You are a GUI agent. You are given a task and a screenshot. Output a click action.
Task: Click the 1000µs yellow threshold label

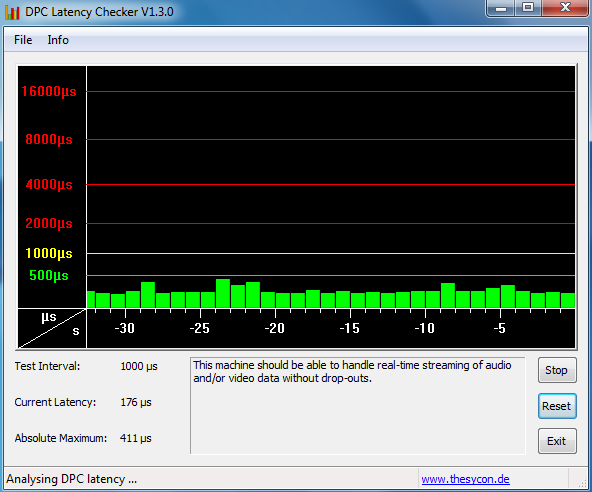click(x=49, y=253)
